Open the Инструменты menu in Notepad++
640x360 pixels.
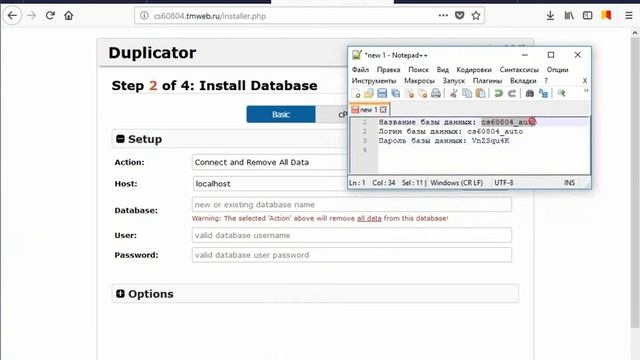click(x=374, y=81)
